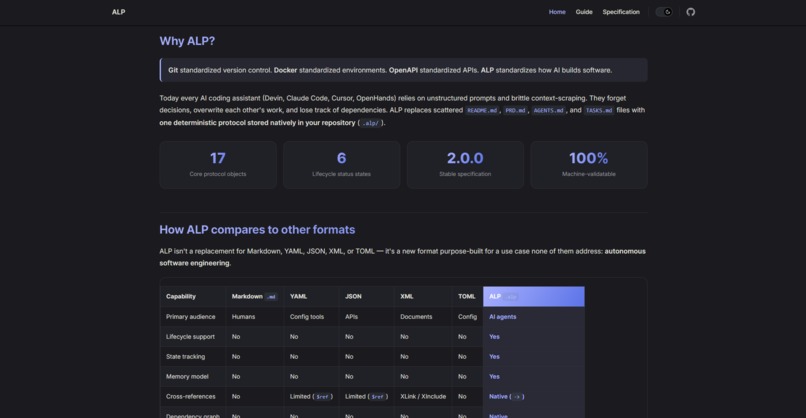This screenshot has width=806, height=418.
Task: Open the GitHub repository icon
Action: tap(690, 12)
